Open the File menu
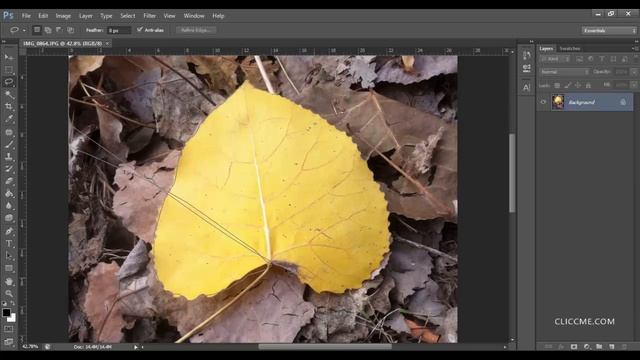Viewport: 640px width, 360px height. point(26,16)
